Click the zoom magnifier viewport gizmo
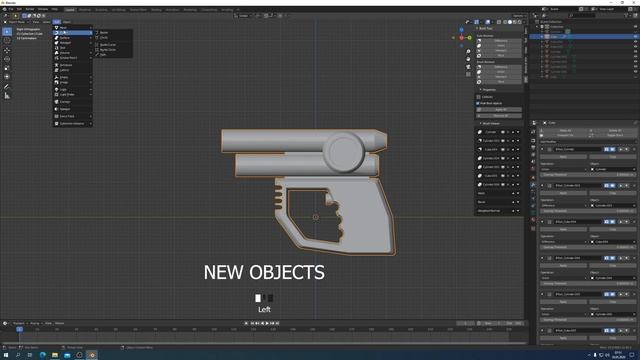 (x=468, y=51)
